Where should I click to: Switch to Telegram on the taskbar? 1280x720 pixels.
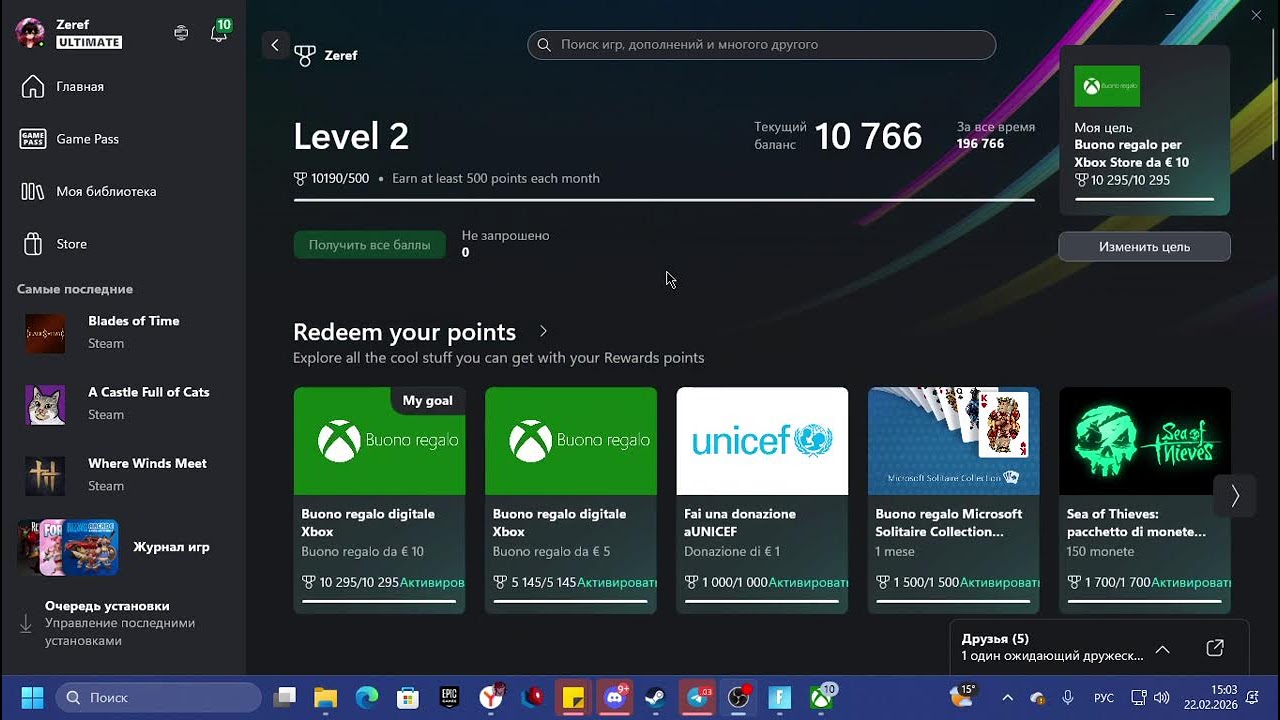697,697
